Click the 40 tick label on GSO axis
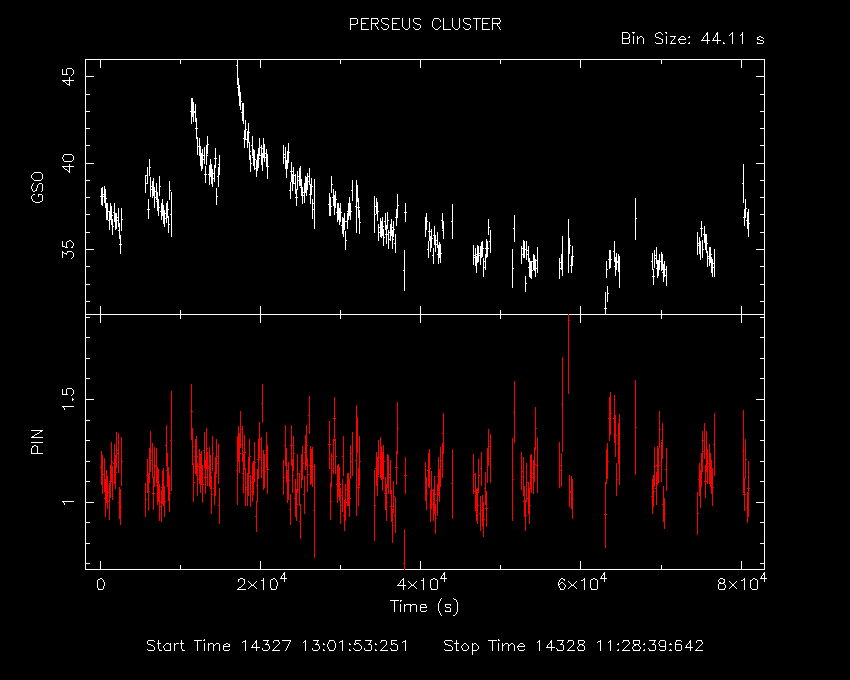Viewport: 850px width, 680px height. [x=69, y=163]
